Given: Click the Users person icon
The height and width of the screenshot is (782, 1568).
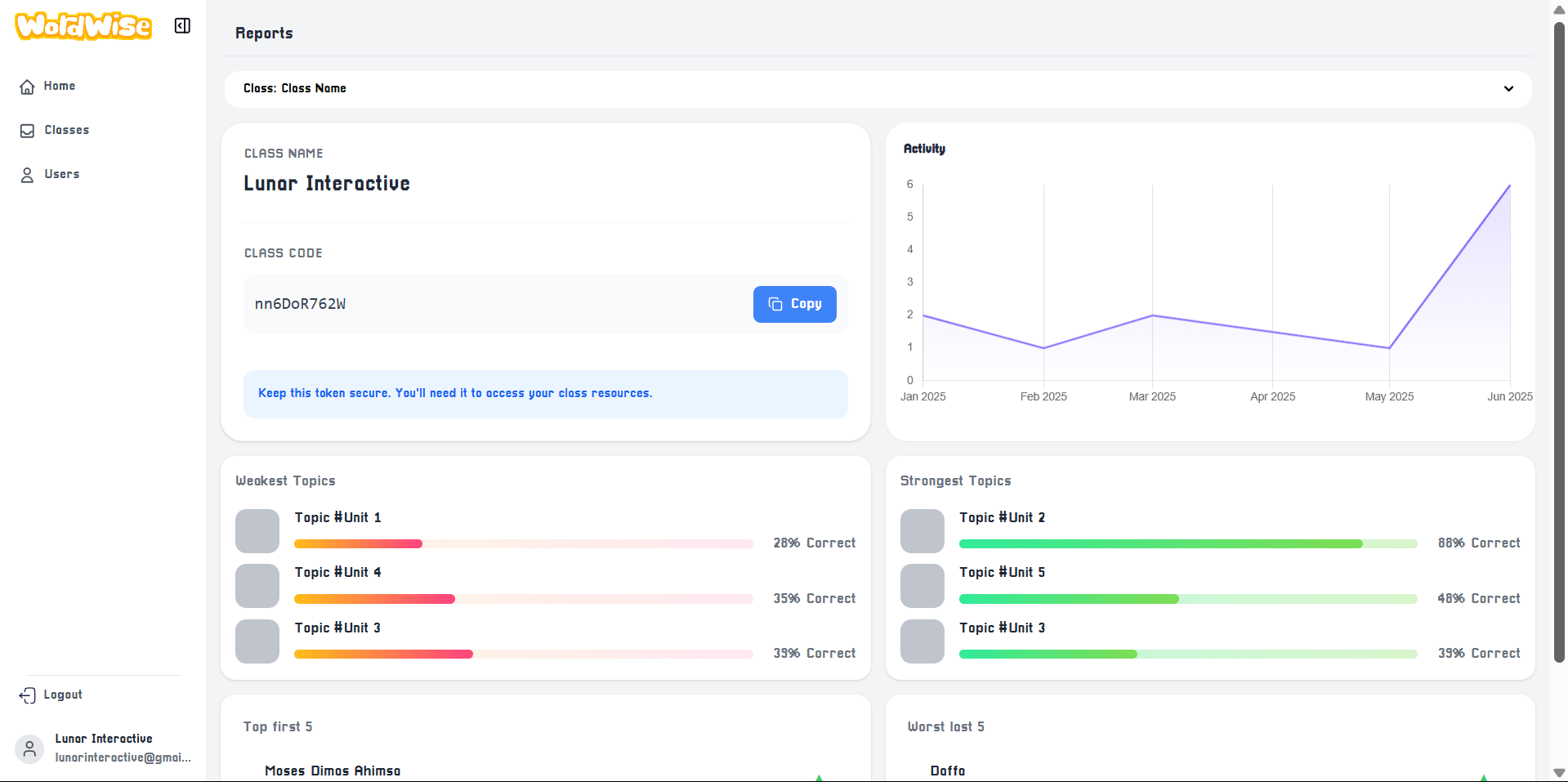Looking at the screenshot, I should pyautogui.click(x=27, y=175).
